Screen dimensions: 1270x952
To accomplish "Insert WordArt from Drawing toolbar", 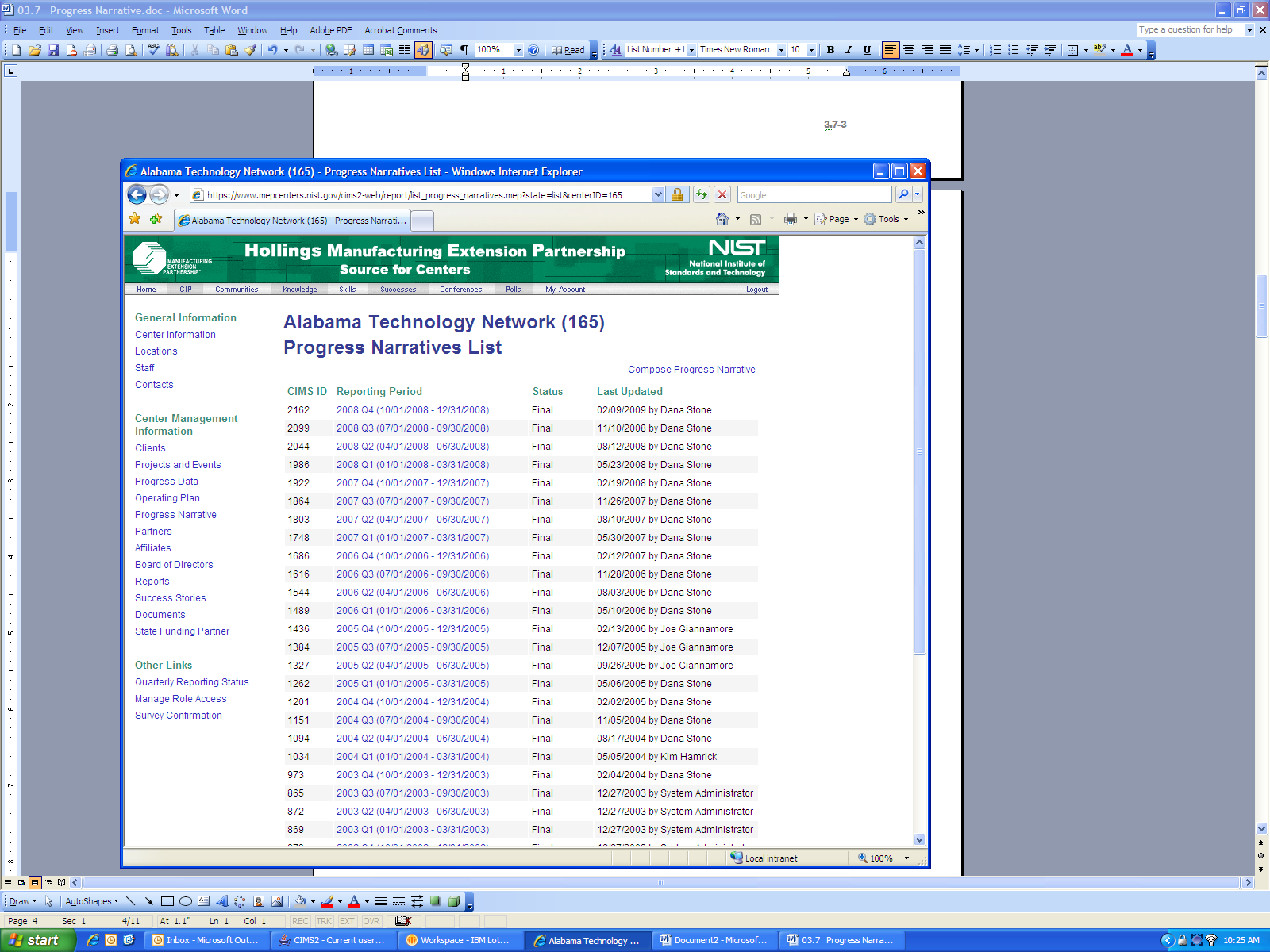I will [222, 901].
